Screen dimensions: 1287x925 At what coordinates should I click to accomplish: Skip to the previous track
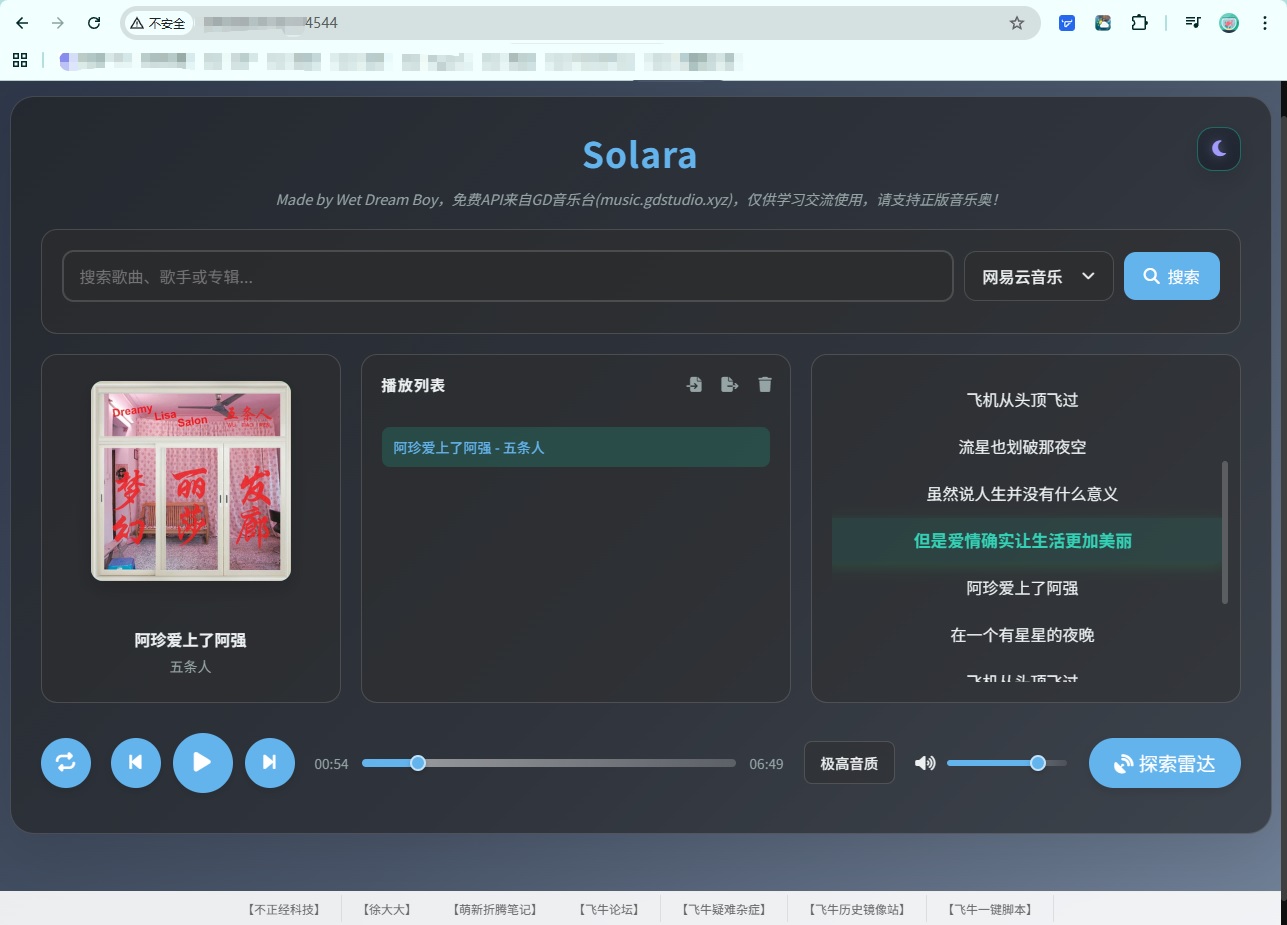pos(135,762)
